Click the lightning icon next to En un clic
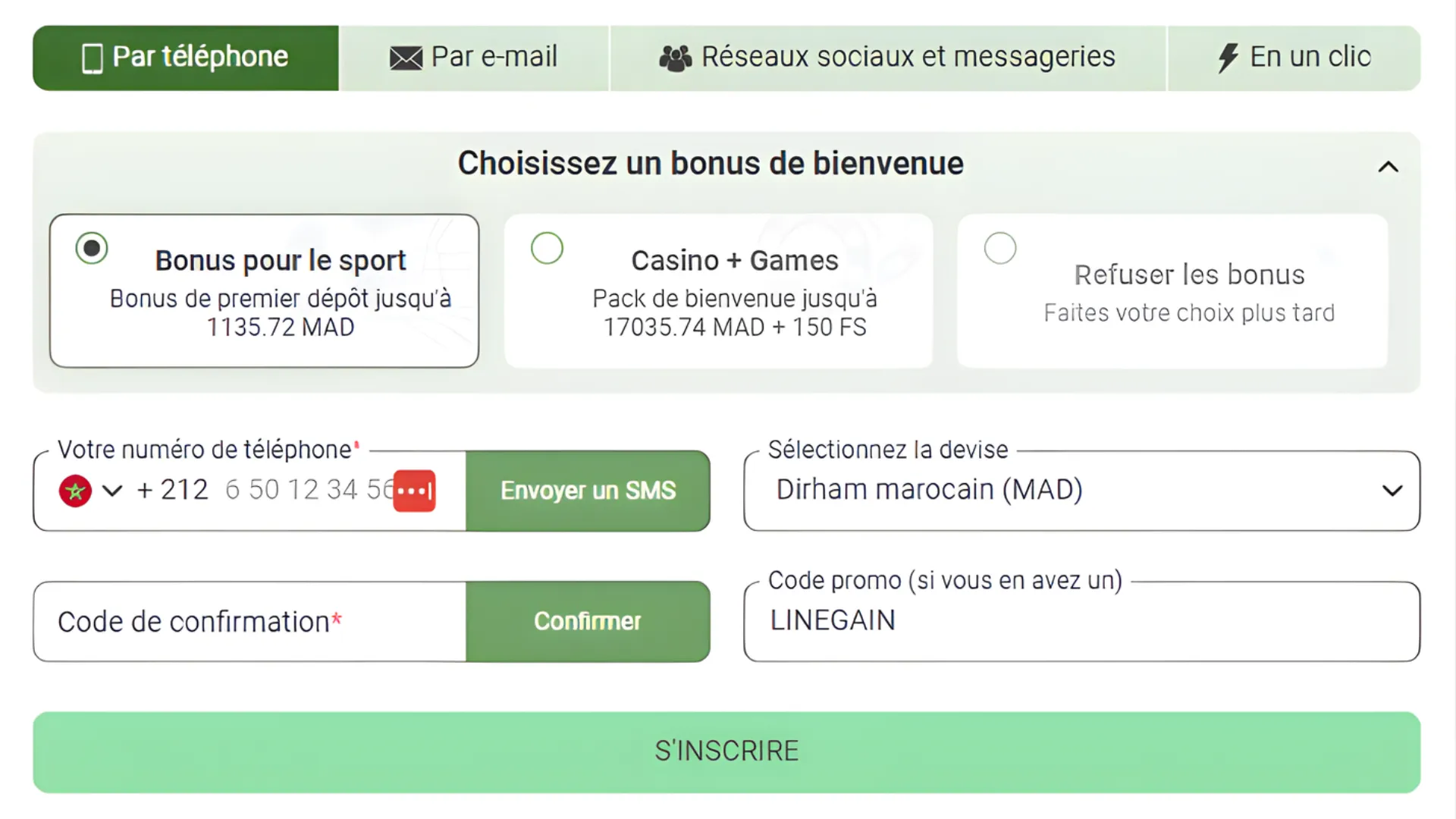 1229,56
